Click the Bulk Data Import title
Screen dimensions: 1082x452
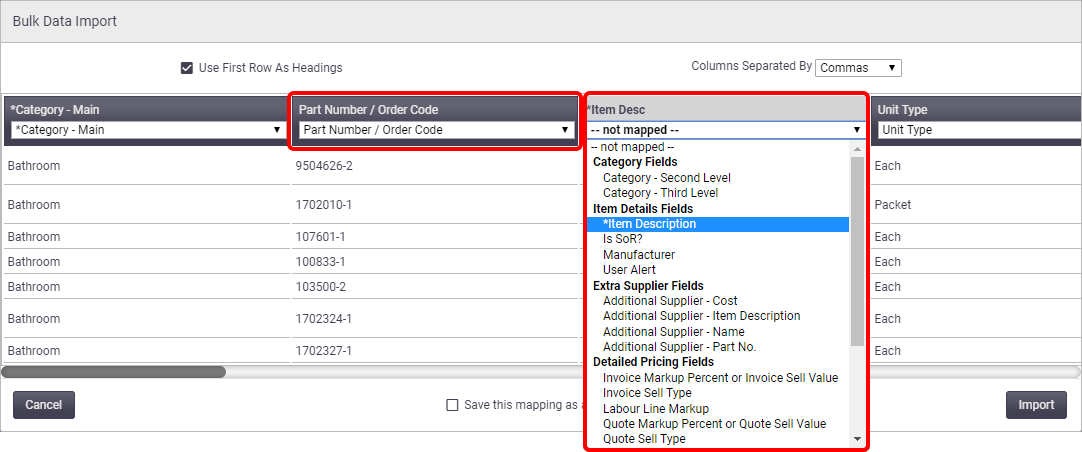tap(65, 21)
